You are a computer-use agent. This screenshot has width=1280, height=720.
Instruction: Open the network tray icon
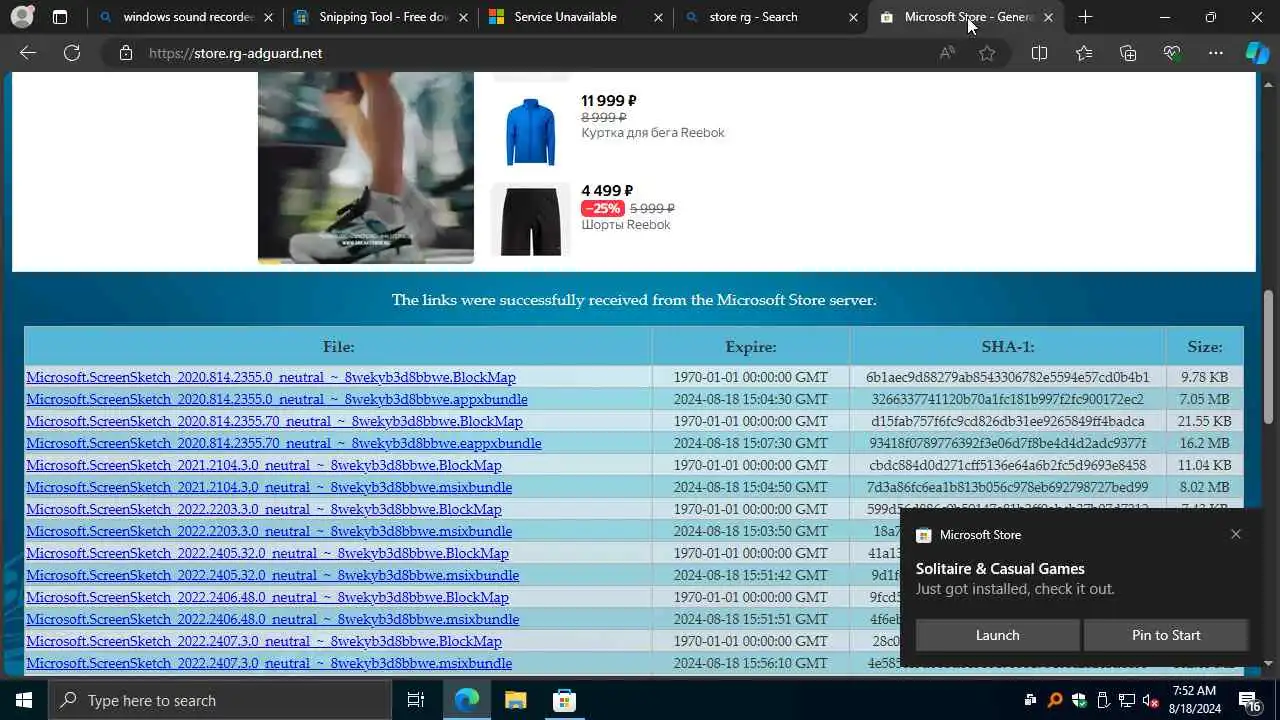click(1126, 700)
